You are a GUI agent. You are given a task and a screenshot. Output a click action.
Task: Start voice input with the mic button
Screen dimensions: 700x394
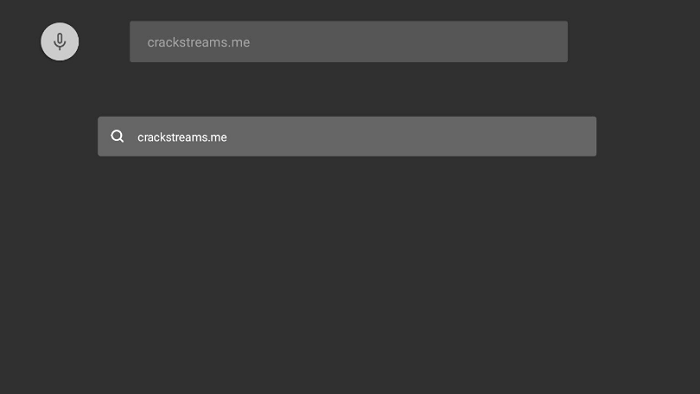60,41
